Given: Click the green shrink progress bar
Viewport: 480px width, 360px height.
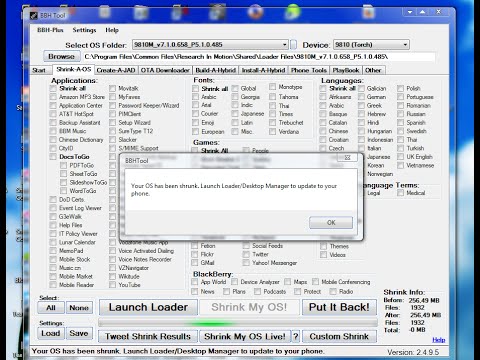Looking at the screenshot, I should point(238,322).
